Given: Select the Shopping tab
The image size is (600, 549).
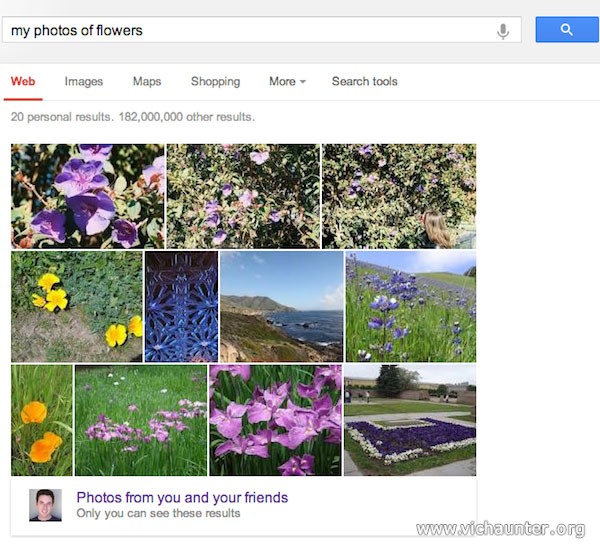Looking at the screenshot, I should coord(215,81).
